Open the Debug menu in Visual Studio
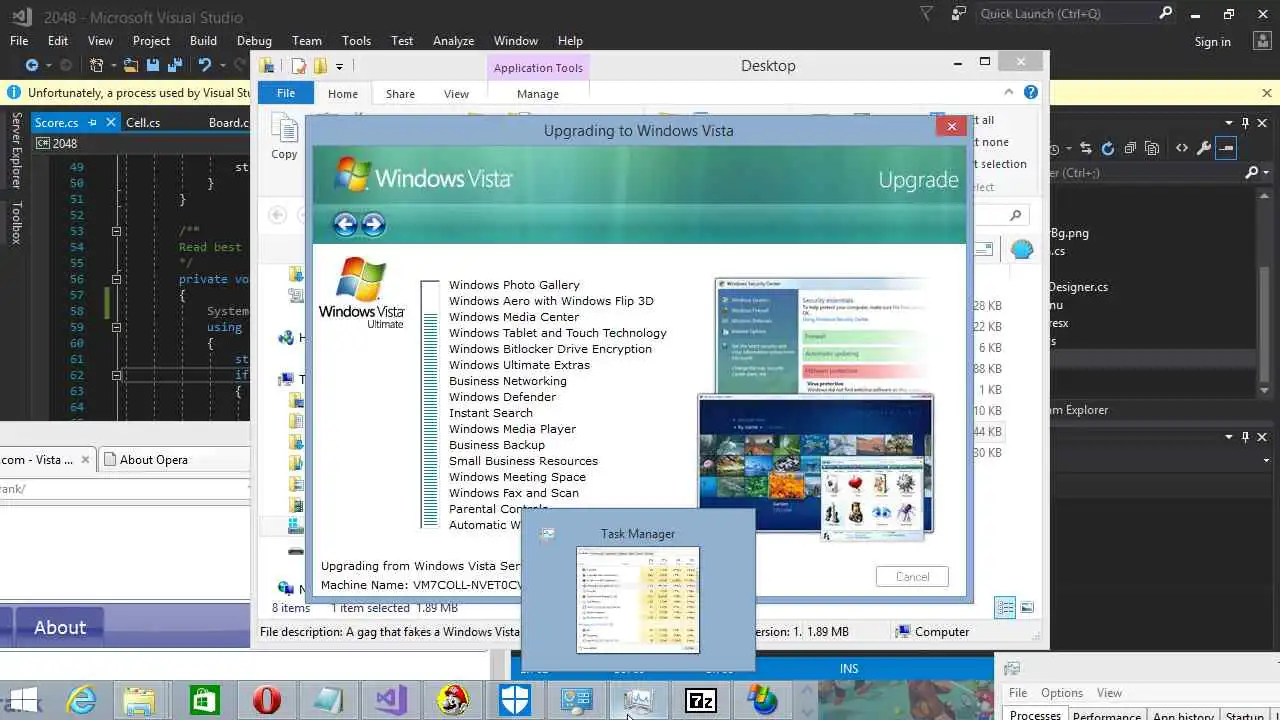The image size is (1280, 720). (x=254, y=41)
